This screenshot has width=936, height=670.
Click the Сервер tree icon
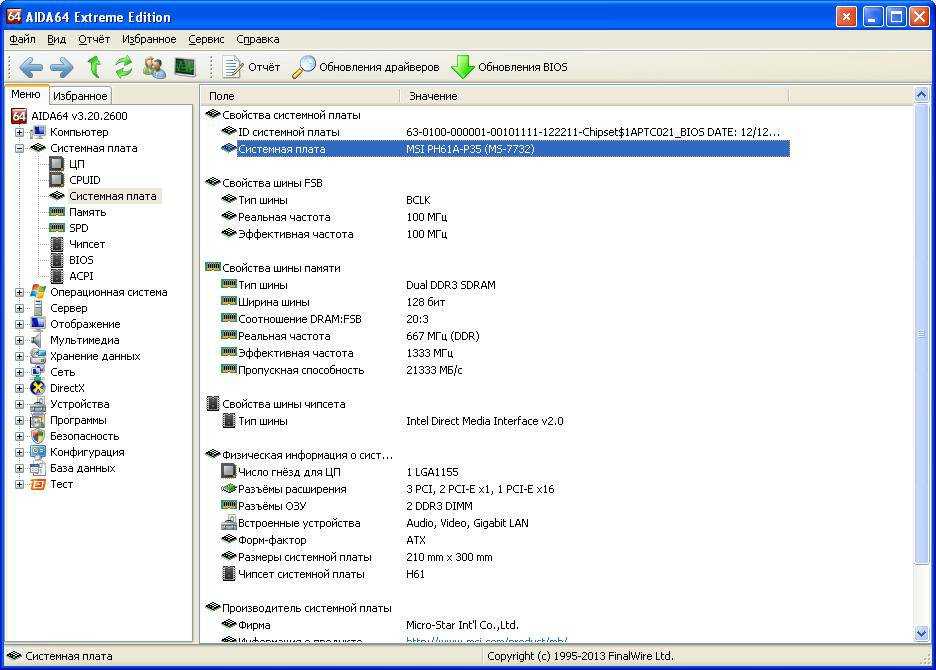pyautogui.click(x=38, y=308)
